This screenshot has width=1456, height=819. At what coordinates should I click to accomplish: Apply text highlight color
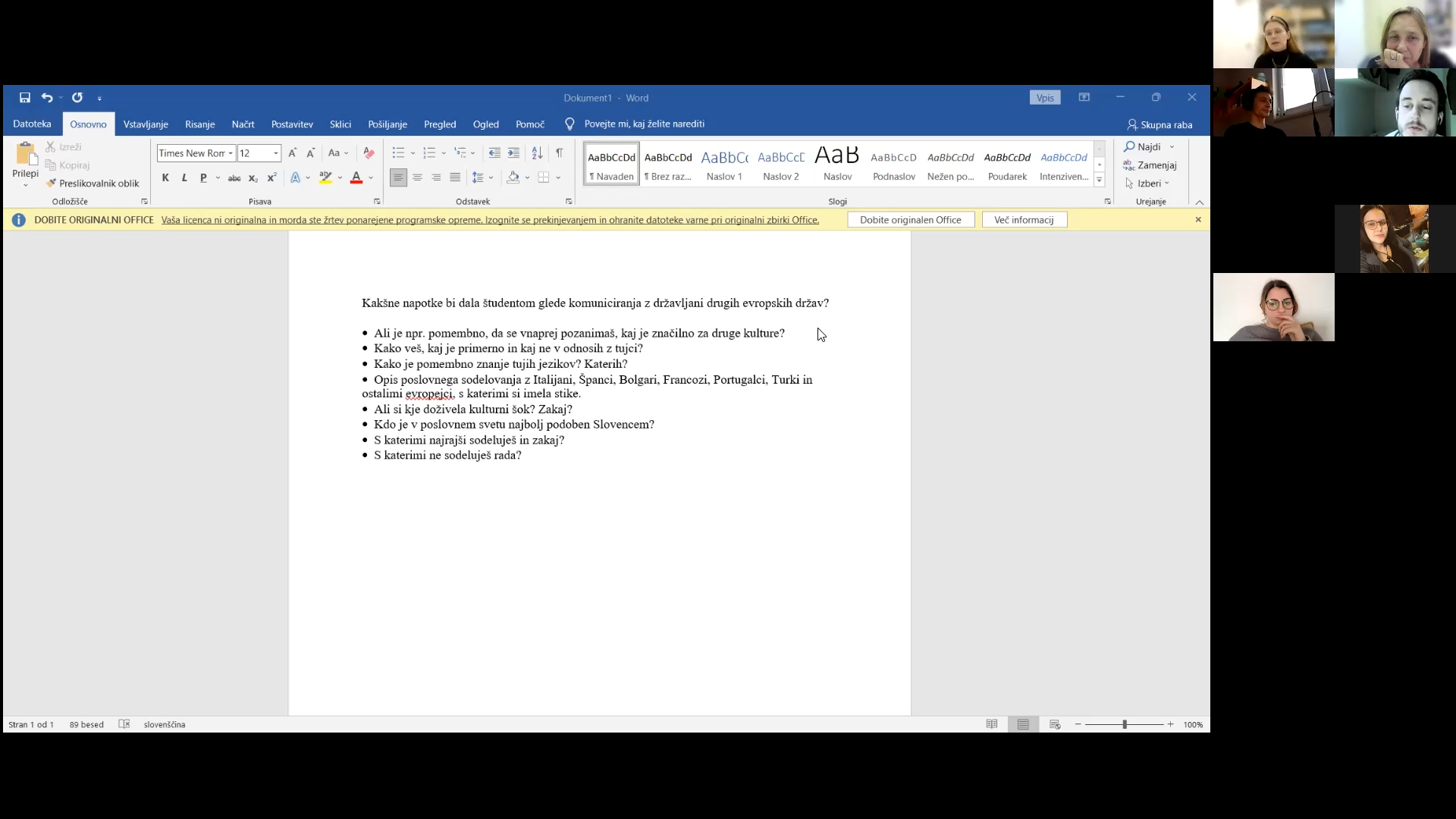[326, 177]
